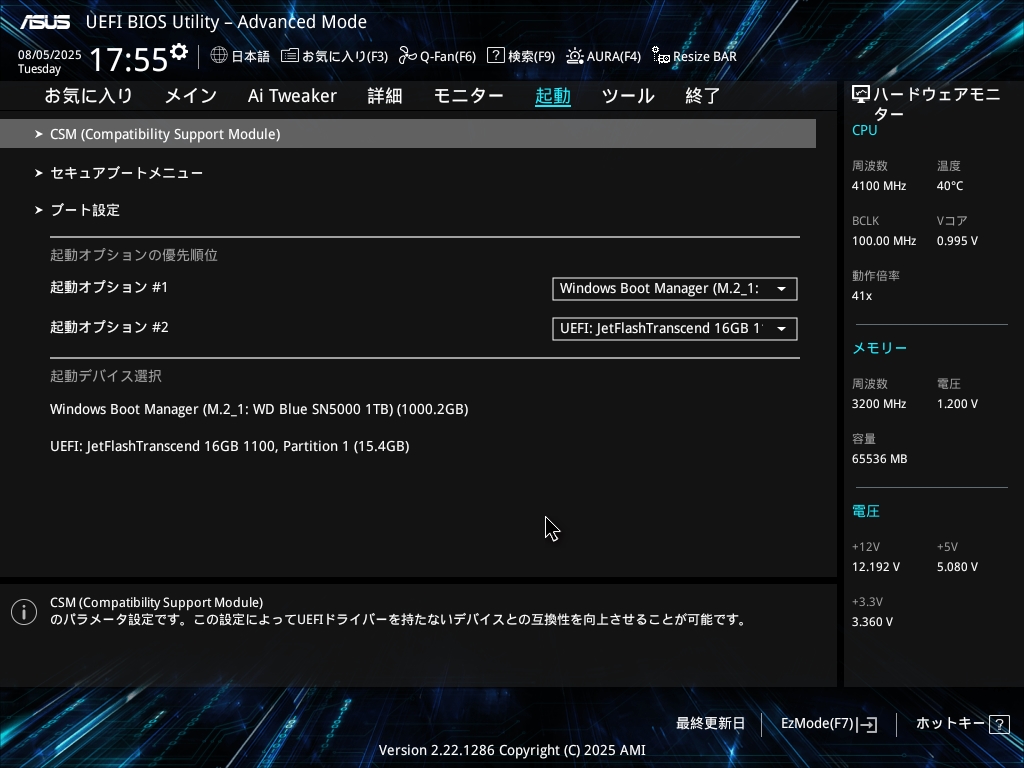Click the AURA light icon

click(575, 56)
